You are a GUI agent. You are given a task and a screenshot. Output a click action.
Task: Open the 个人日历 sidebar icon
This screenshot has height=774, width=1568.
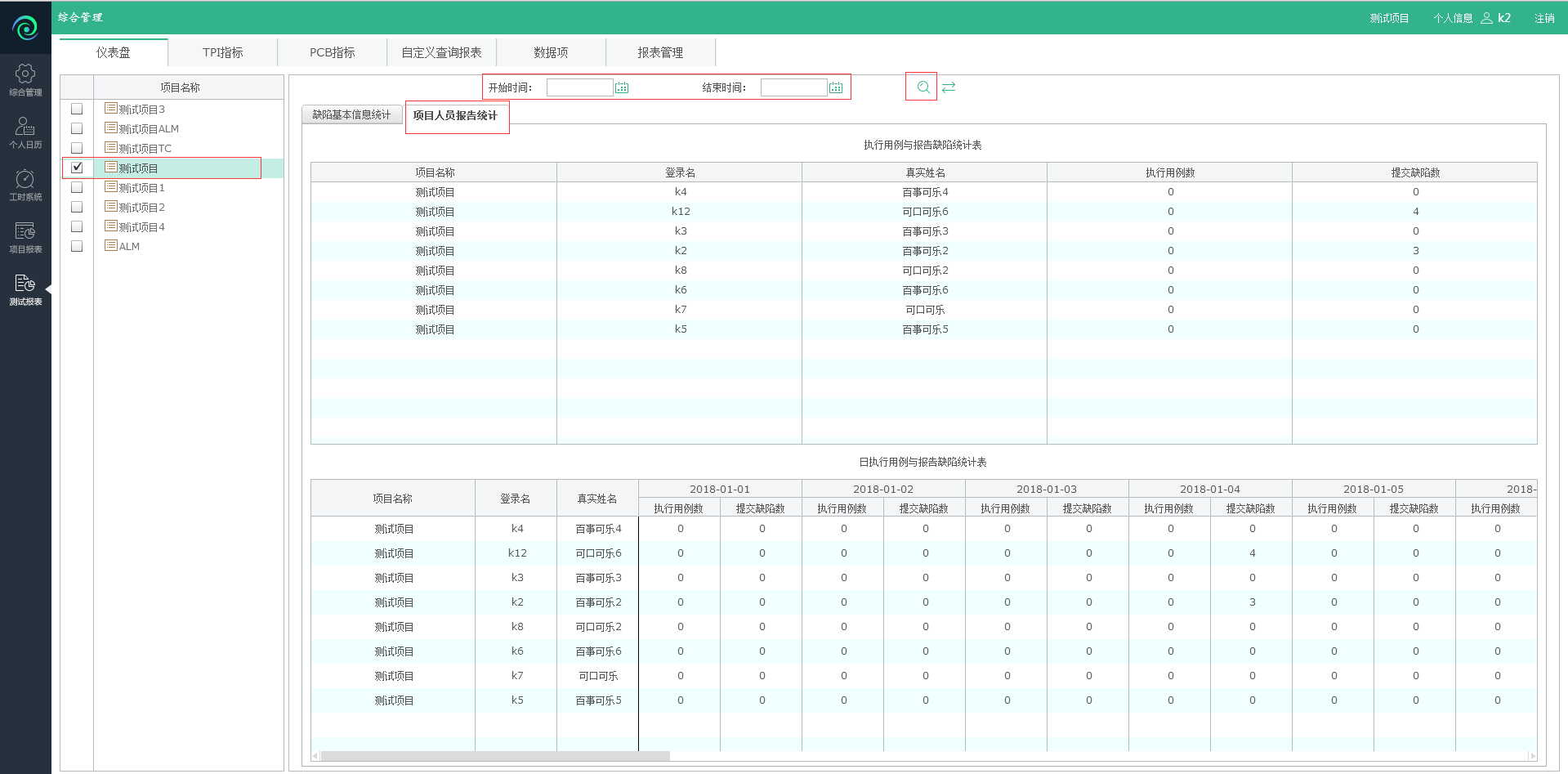point(25,132)
